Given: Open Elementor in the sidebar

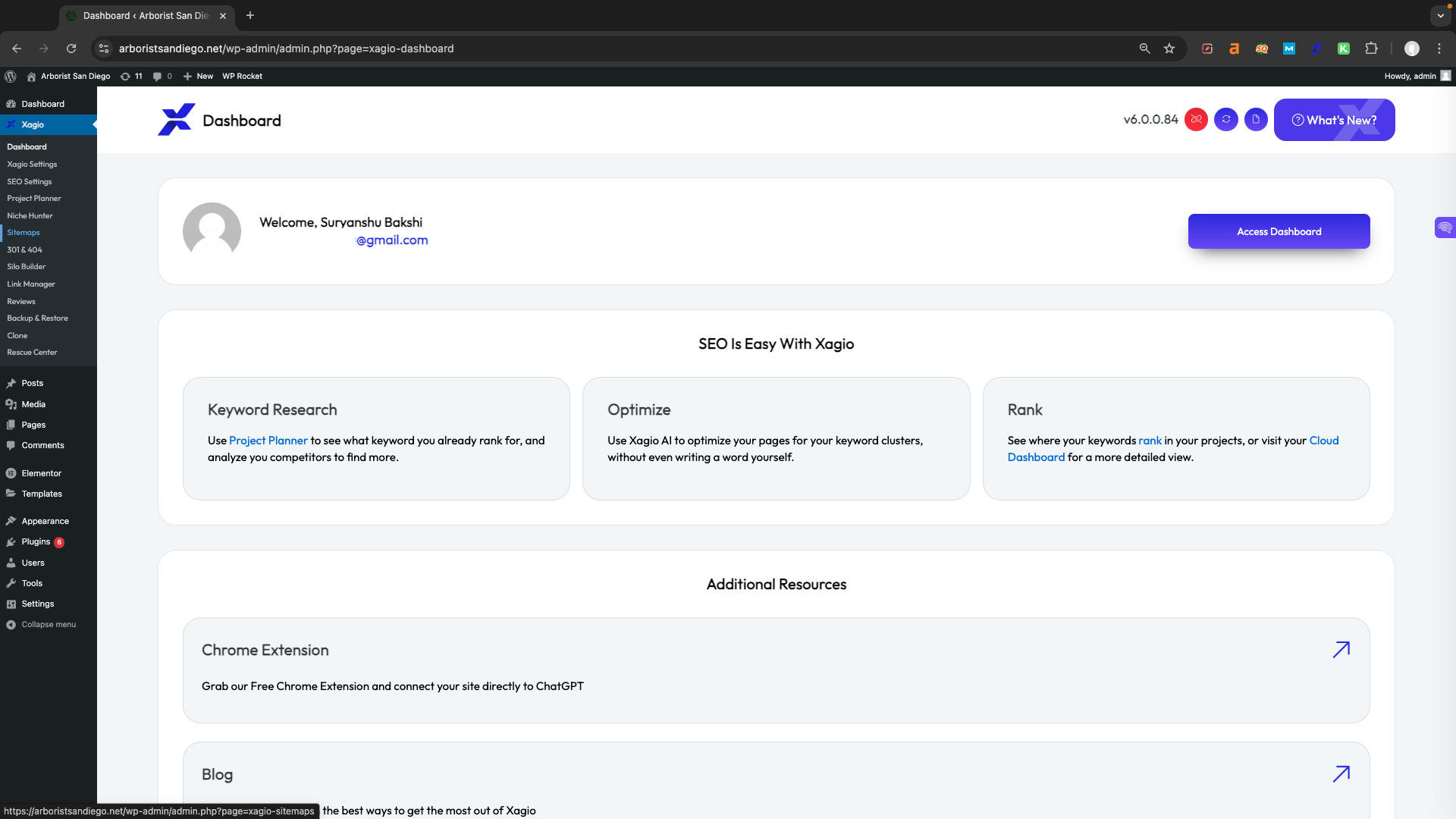Looking at the screenshot, I should pyautogui.click(x=49, y=473).
